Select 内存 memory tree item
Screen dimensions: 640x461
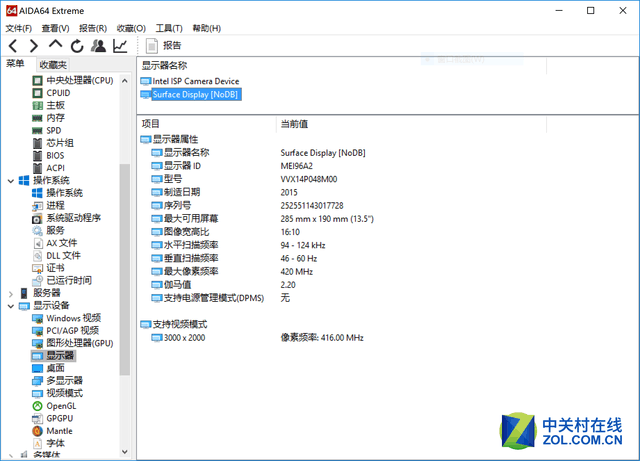coord(49,118)
